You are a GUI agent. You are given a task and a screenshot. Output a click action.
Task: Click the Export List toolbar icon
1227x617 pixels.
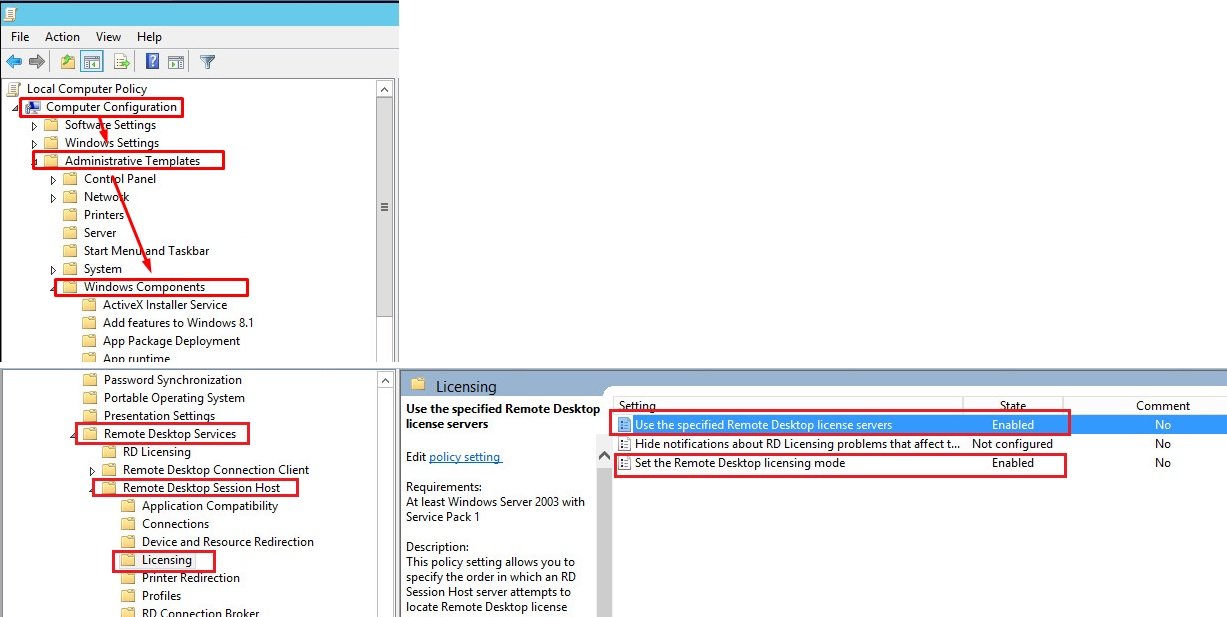tap(121, 62)
